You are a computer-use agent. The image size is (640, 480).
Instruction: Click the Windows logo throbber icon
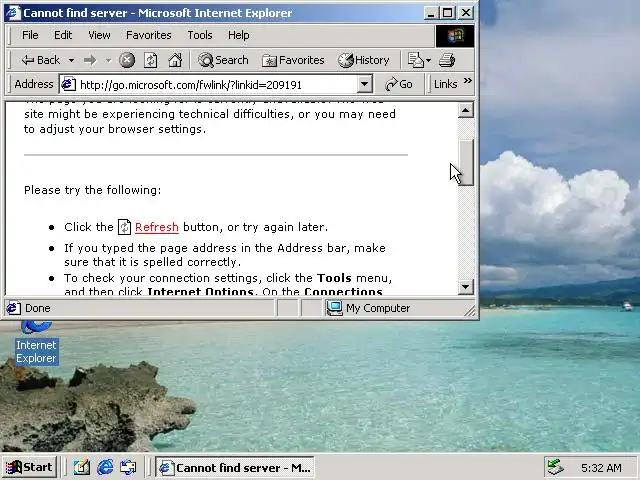455,36
